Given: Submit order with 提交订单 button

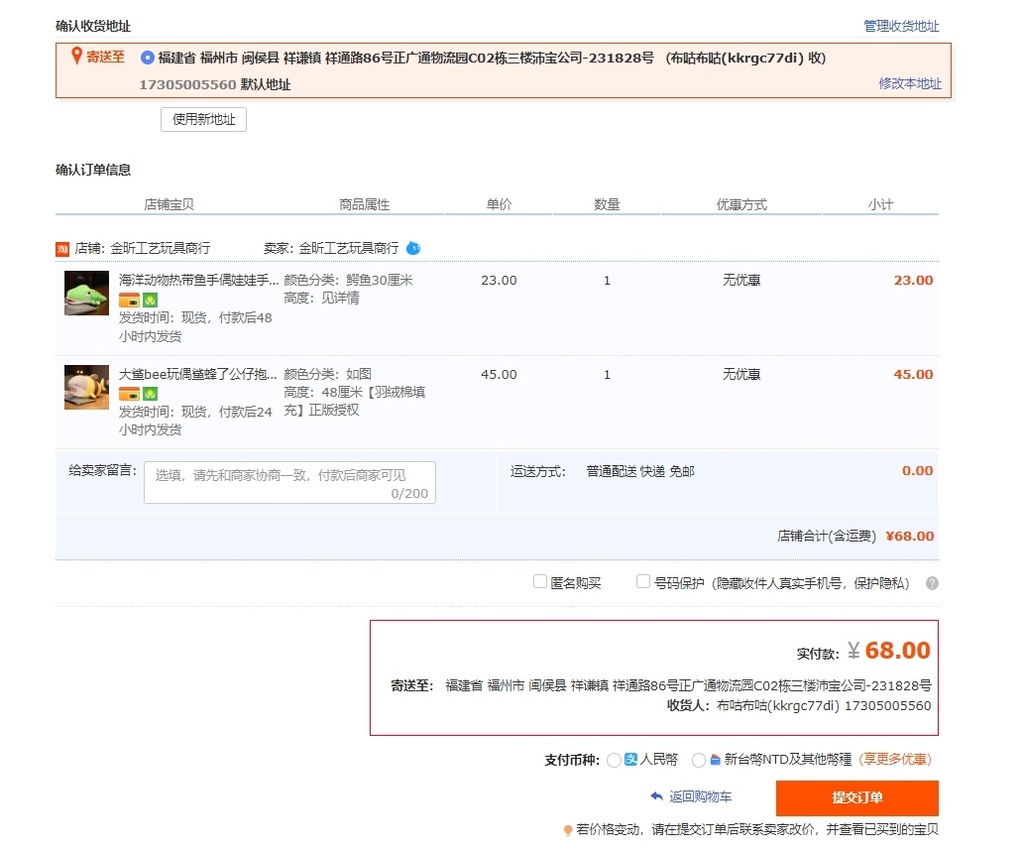Looking at the screenshot, I should click(857, 798).
